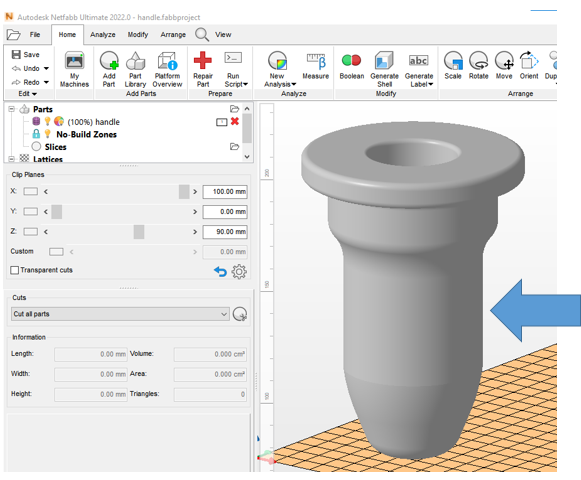
Task: Toggle the X clip plane
Action: pos(31,191)
